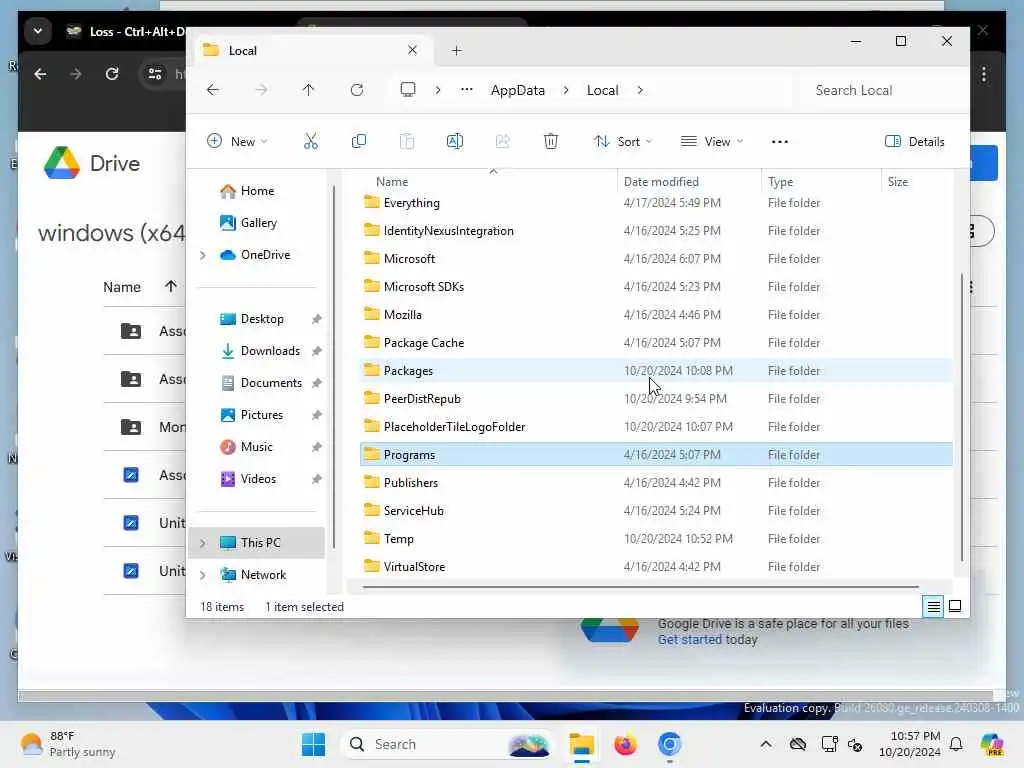
Task: Click Local in address bar
Action: [603, 90]
